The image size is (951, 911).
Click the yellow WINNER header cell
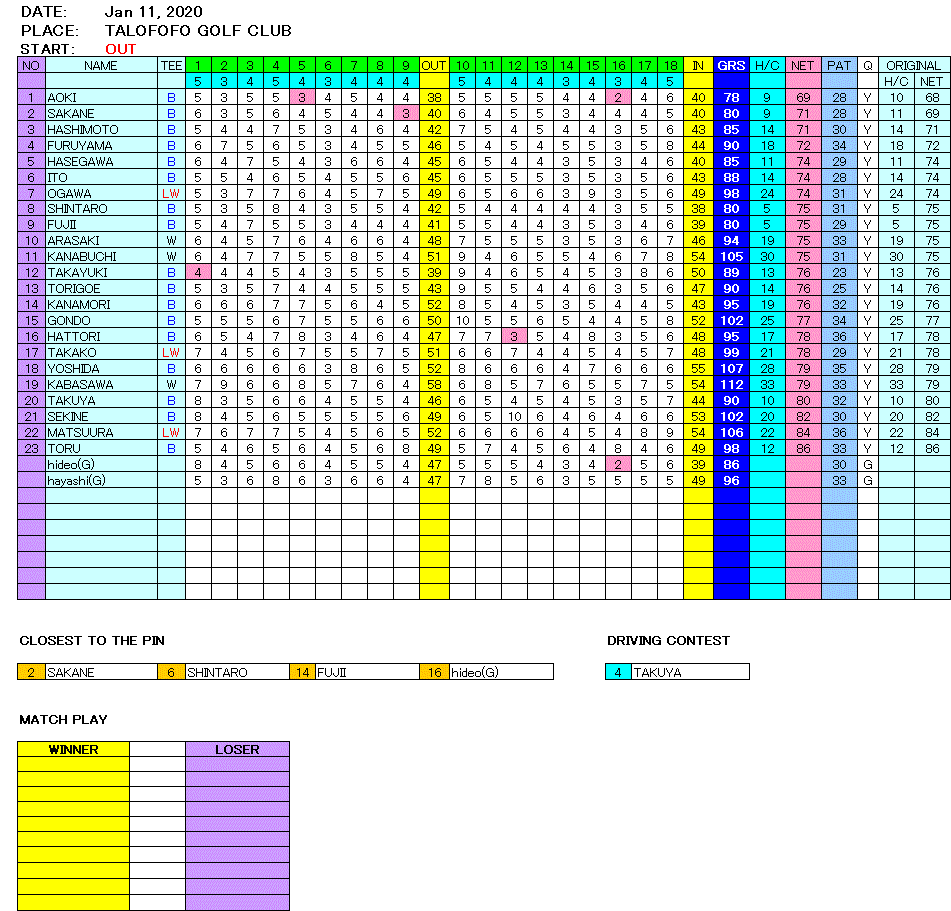[x=73, y=749]
